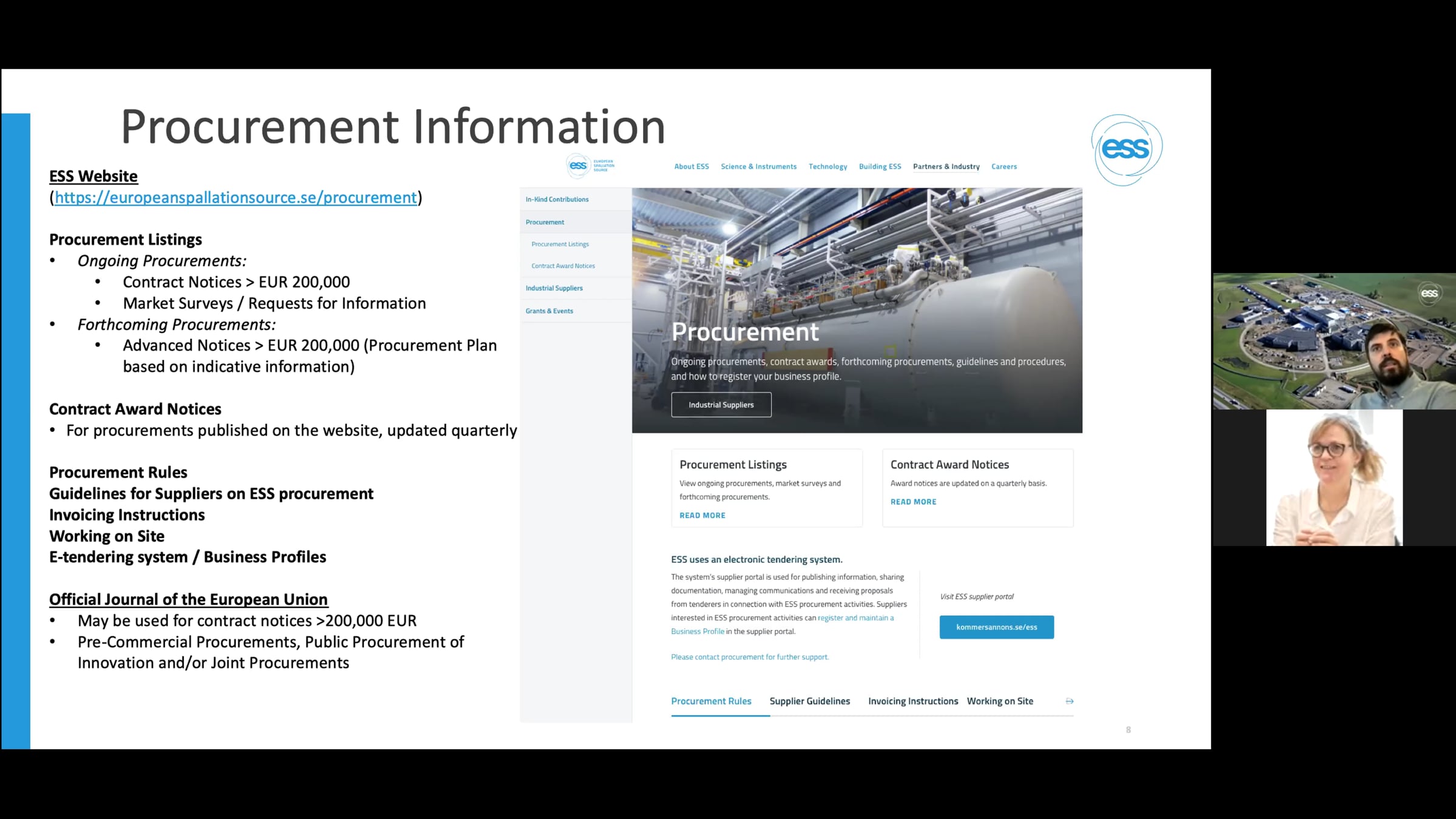Viewport: 1456px width, 819px height.
Task: Follow the register and maintain a Business Profile link
Action: pyautogui.click(x=855, y=618)
